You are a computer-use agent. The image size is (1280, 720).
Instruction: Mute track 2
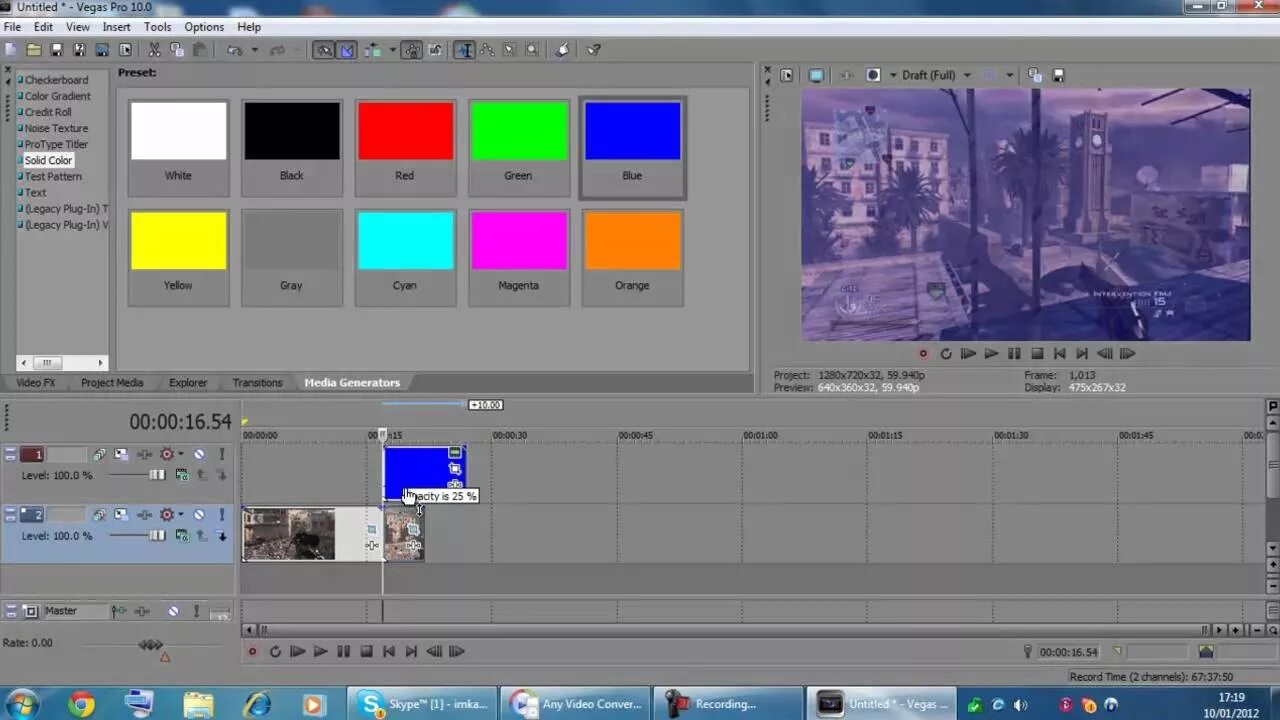(x=199, y=515)
